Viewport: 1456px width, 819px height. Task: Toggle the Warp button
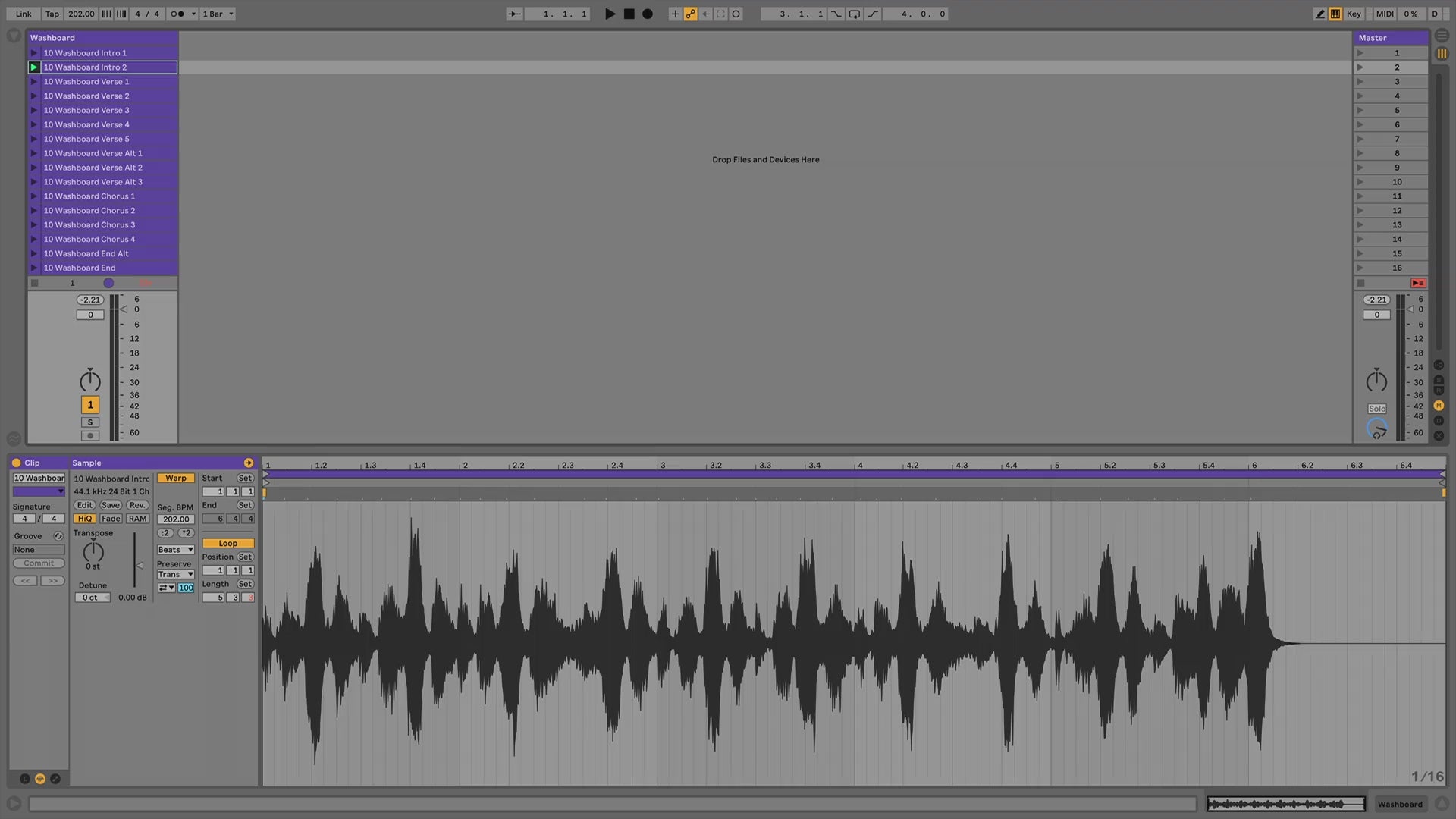176,479
